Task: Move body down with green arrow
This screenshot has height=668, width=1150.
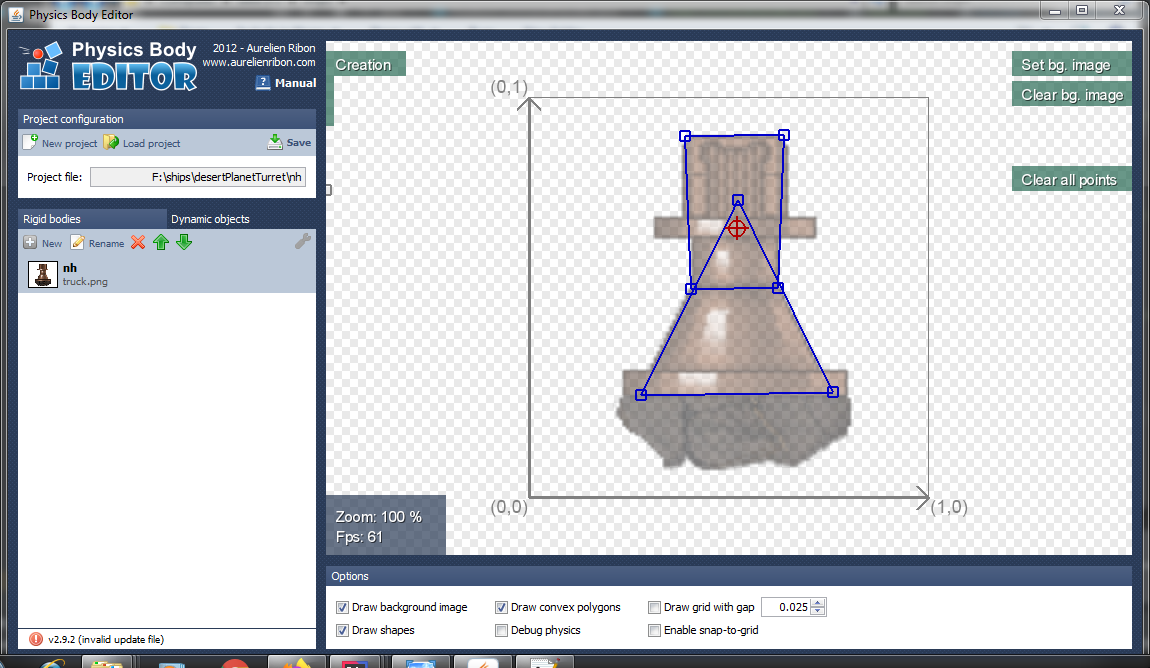Action: point(184,242)
